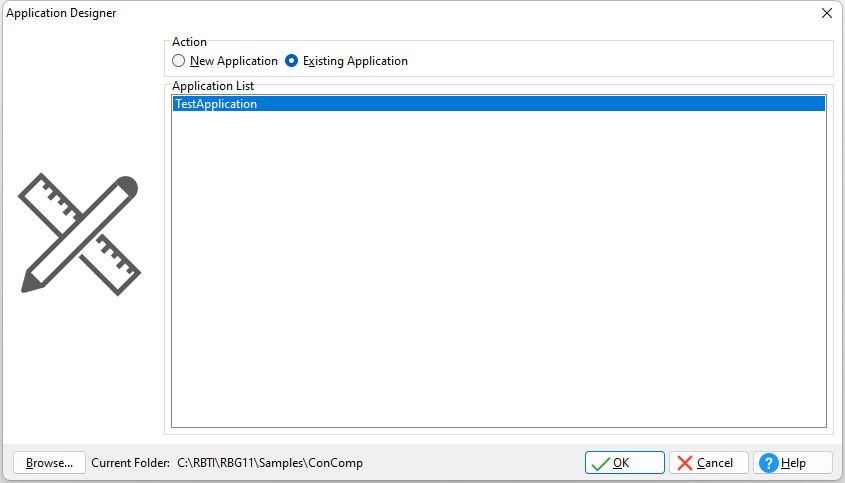
Task: Select the Existing Application radio button
Action: 292,61
